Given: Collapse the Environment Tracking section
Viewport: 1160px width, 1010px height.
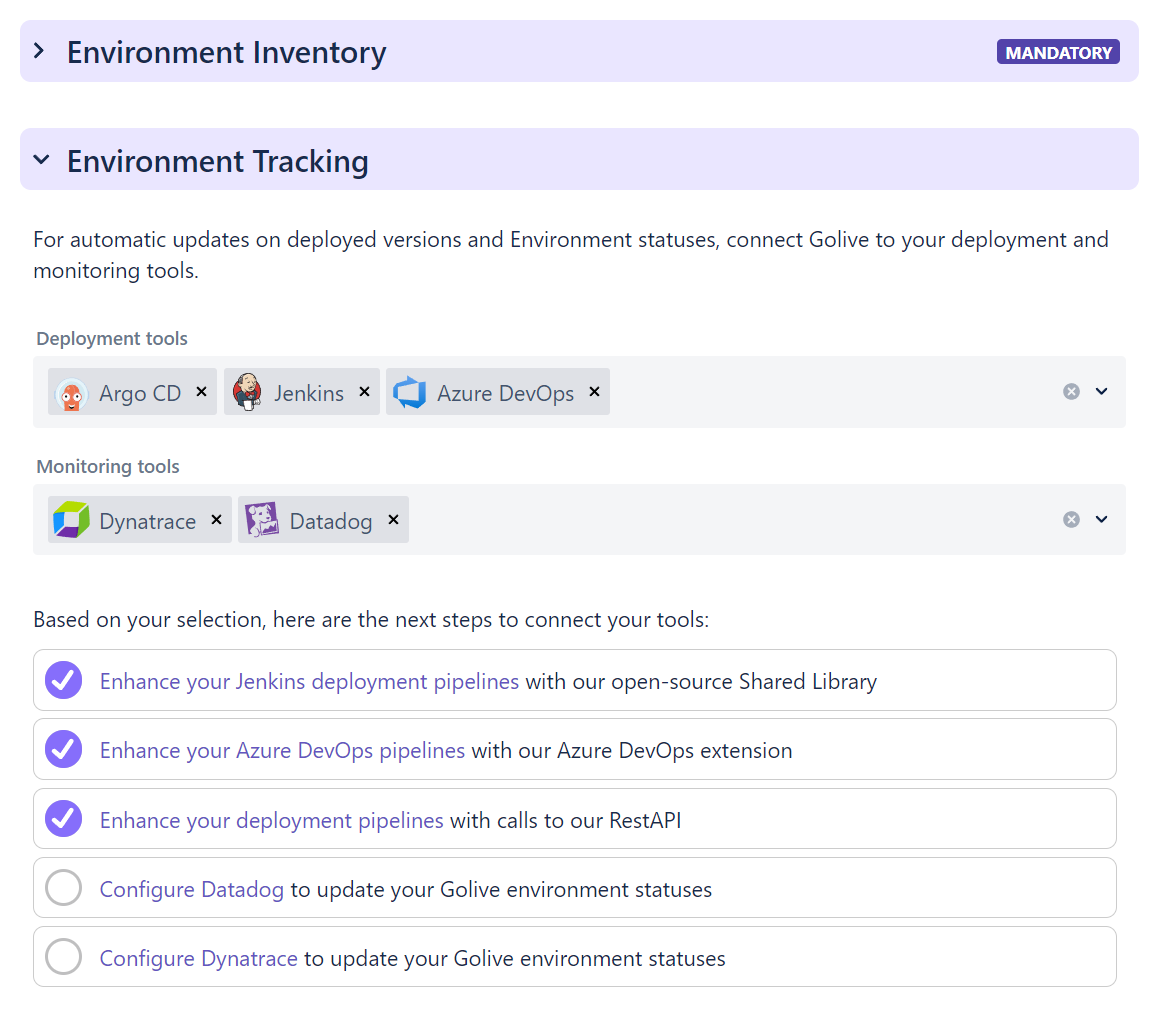Looking at the screenshot, I should [x=40, y=160].
